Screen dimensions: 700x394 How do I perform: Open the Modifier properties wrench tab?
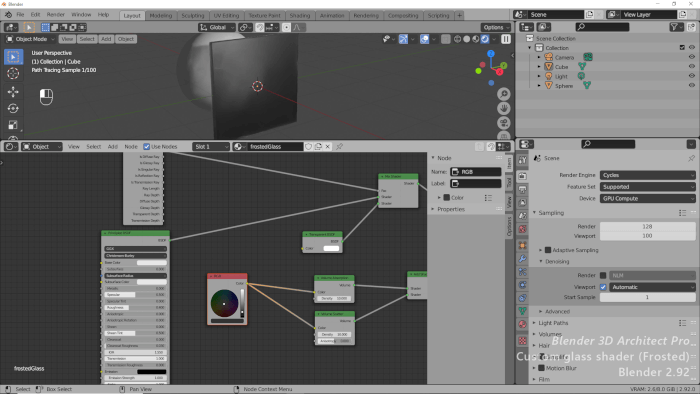522,259
